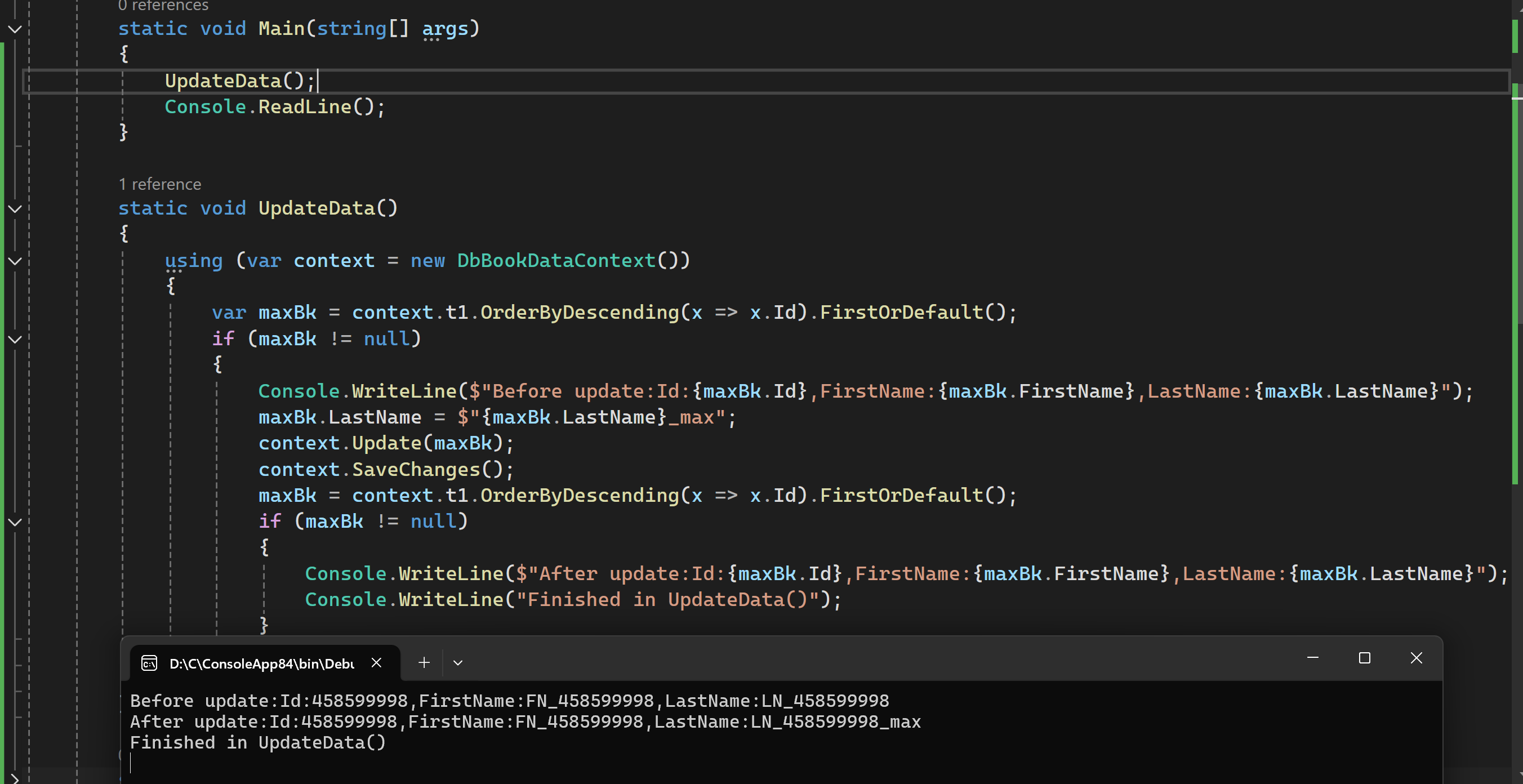This screenshot has width=1523, height=784.
Task: Collapse the Main method fold chevron
Action: pyautogui.click(x=15, y=29)
